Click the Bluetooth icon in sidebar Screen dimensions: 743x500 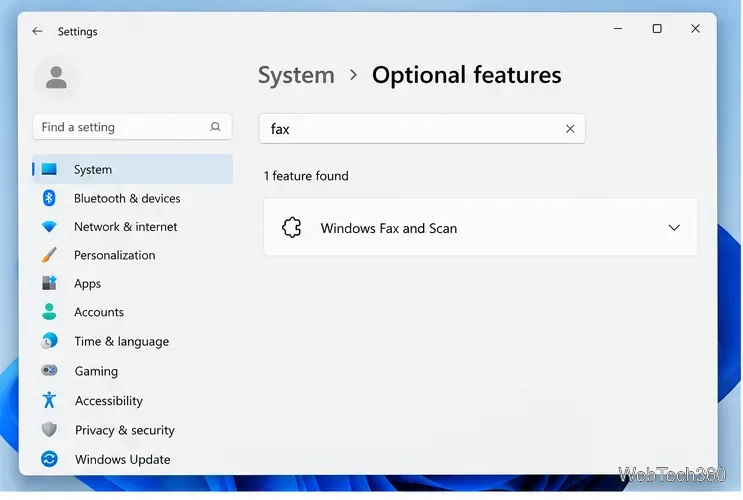tap(49, 198)
